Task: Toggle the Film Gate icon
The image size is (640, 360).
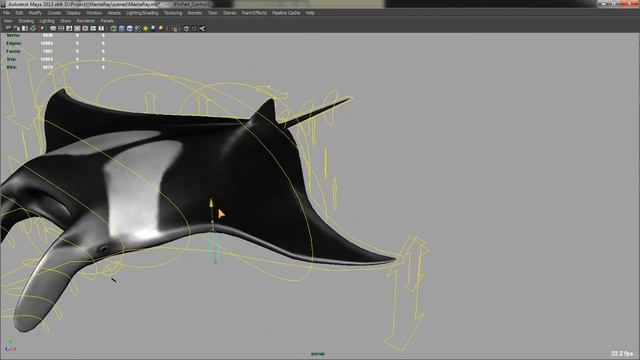Action: point(61,29)
